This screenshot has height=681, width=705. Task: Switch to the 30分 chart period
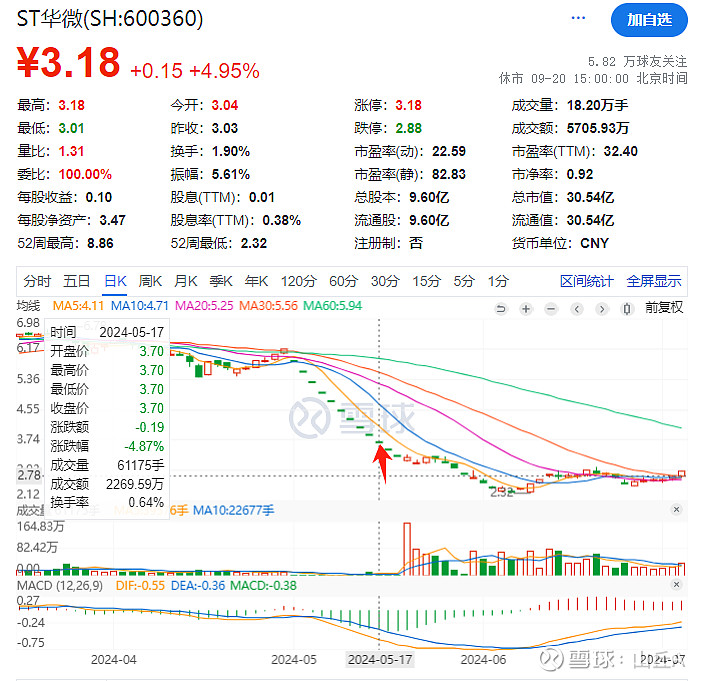[x=385, y=281]
